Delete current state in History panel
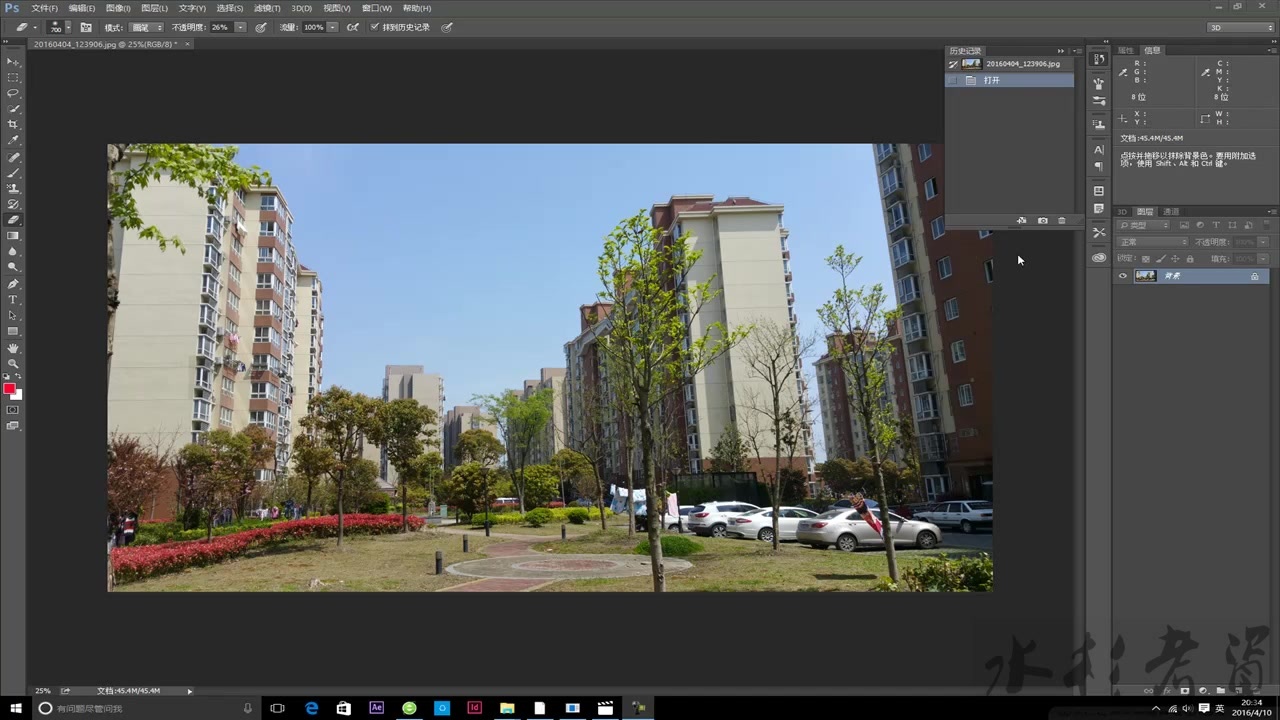 pos(1061,220)
